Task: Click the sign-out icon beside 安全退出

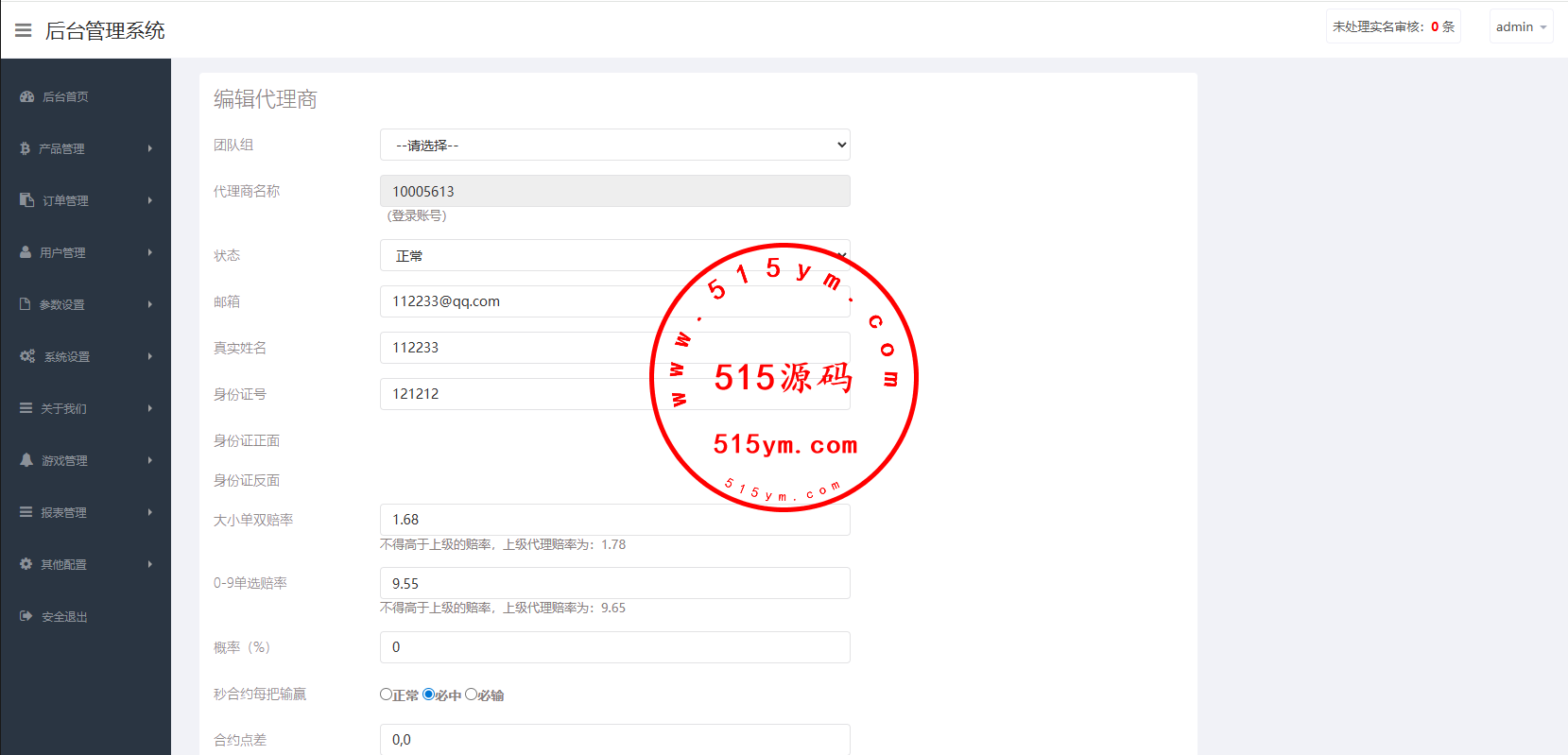Action: (x=26, y=616)
